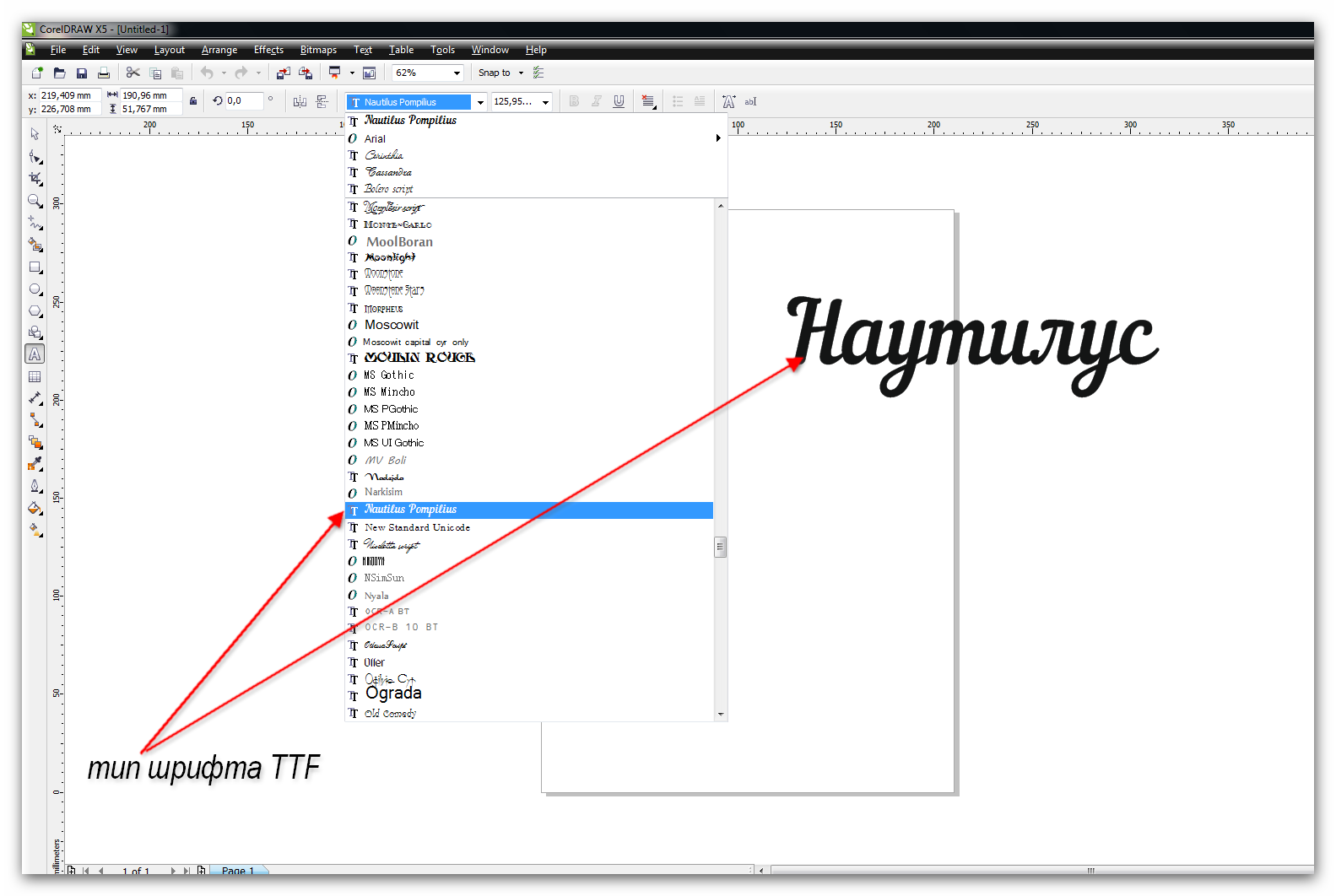Toggle mirror vertically button
The height and width of the screenshot is (896, 1336).
[x=322, y=101]
